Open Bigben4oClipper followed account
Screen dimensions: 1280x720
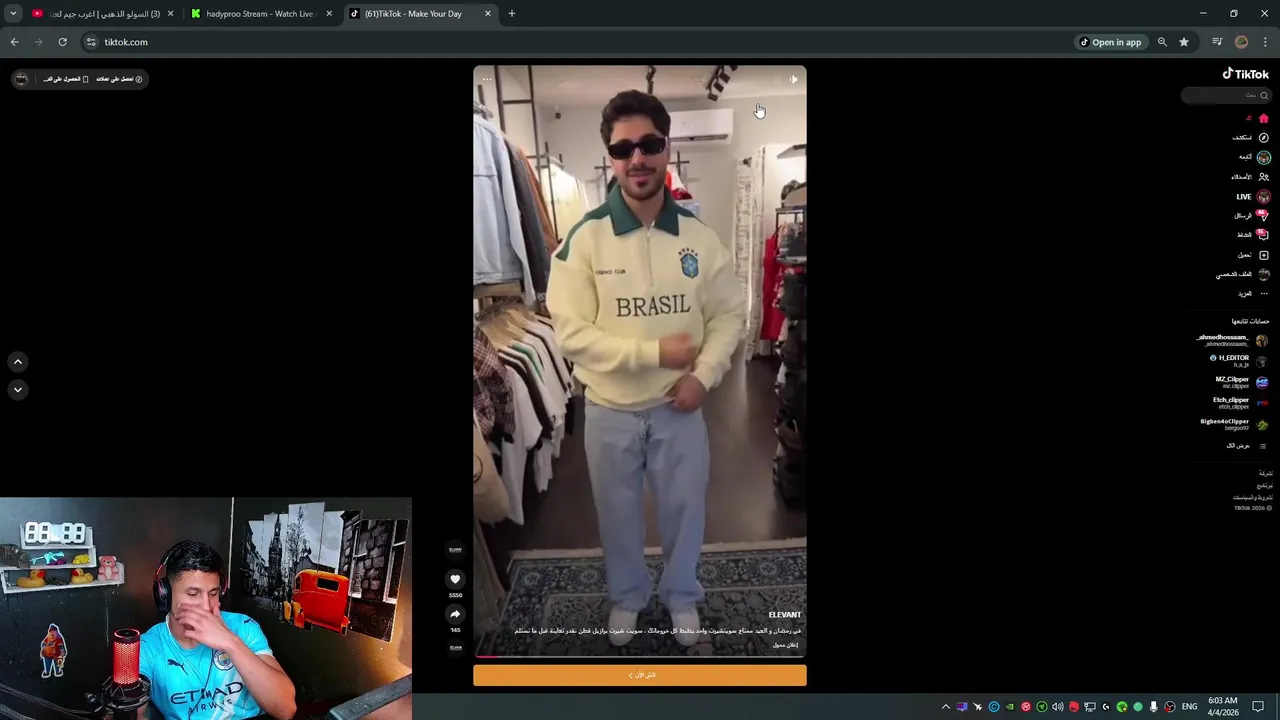pyautogui.click(x=1234, y=424)
